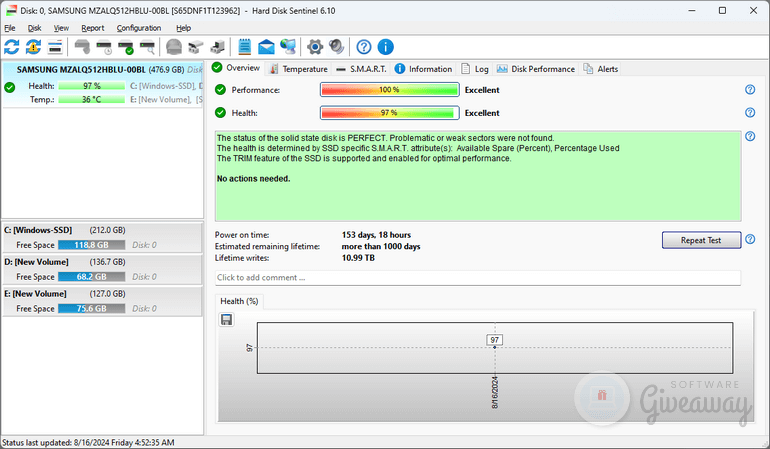
Task: Open the Help menu
Action: click(x=183, y=28)
